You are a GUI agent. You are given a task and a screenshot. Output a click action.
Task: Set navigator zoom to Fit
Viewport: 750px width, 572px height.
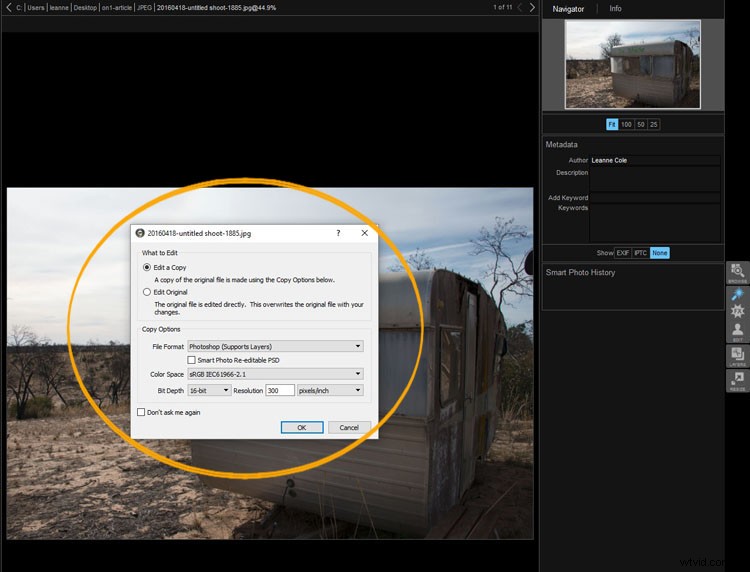click(x=612, y=124)
